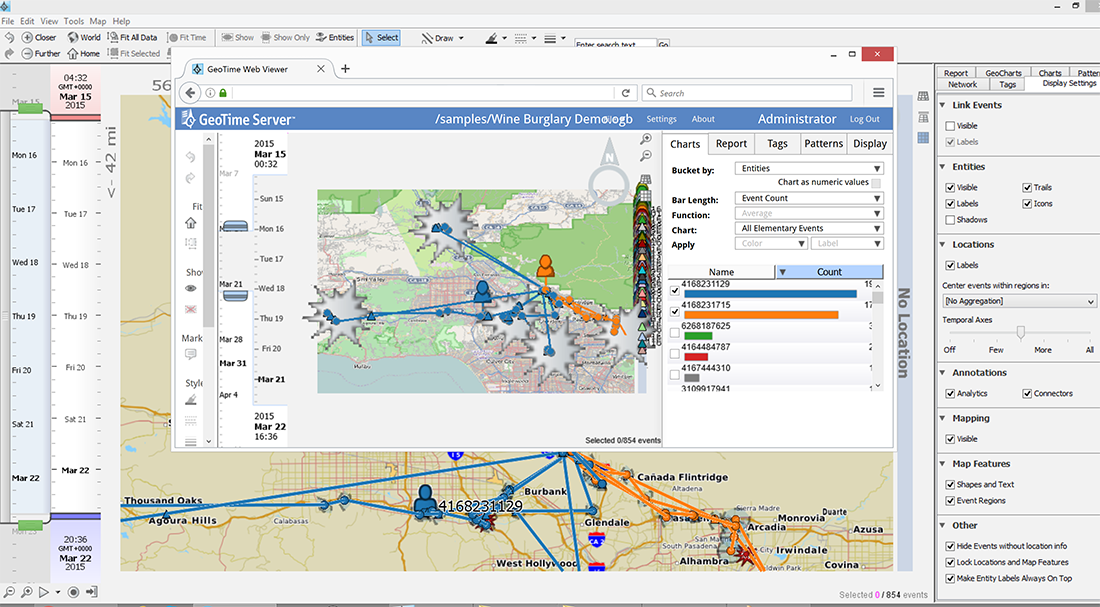The width and height of the screenshot is (1100, 607).
Task: Open the Map menu
Action: point(98,21)
